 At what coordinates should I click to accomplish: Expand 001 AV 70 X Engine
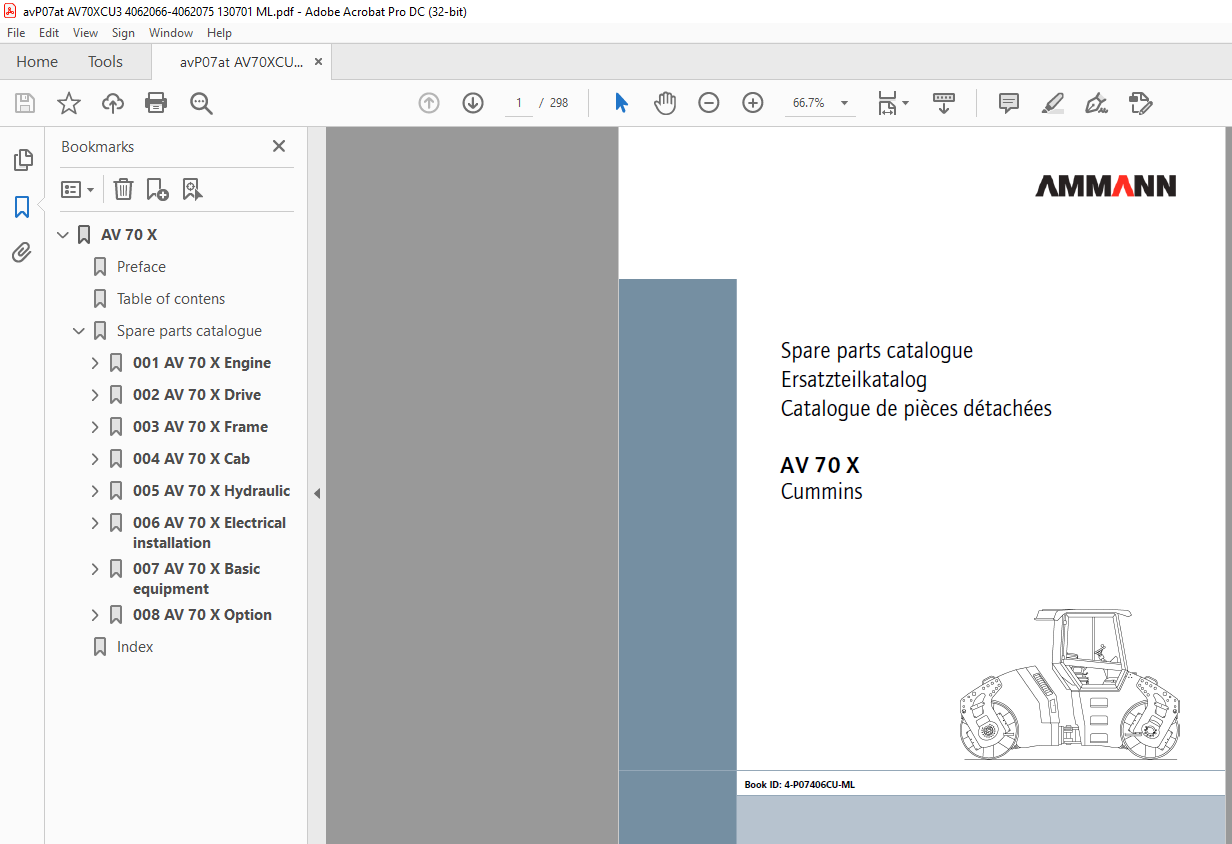(95, 363)
